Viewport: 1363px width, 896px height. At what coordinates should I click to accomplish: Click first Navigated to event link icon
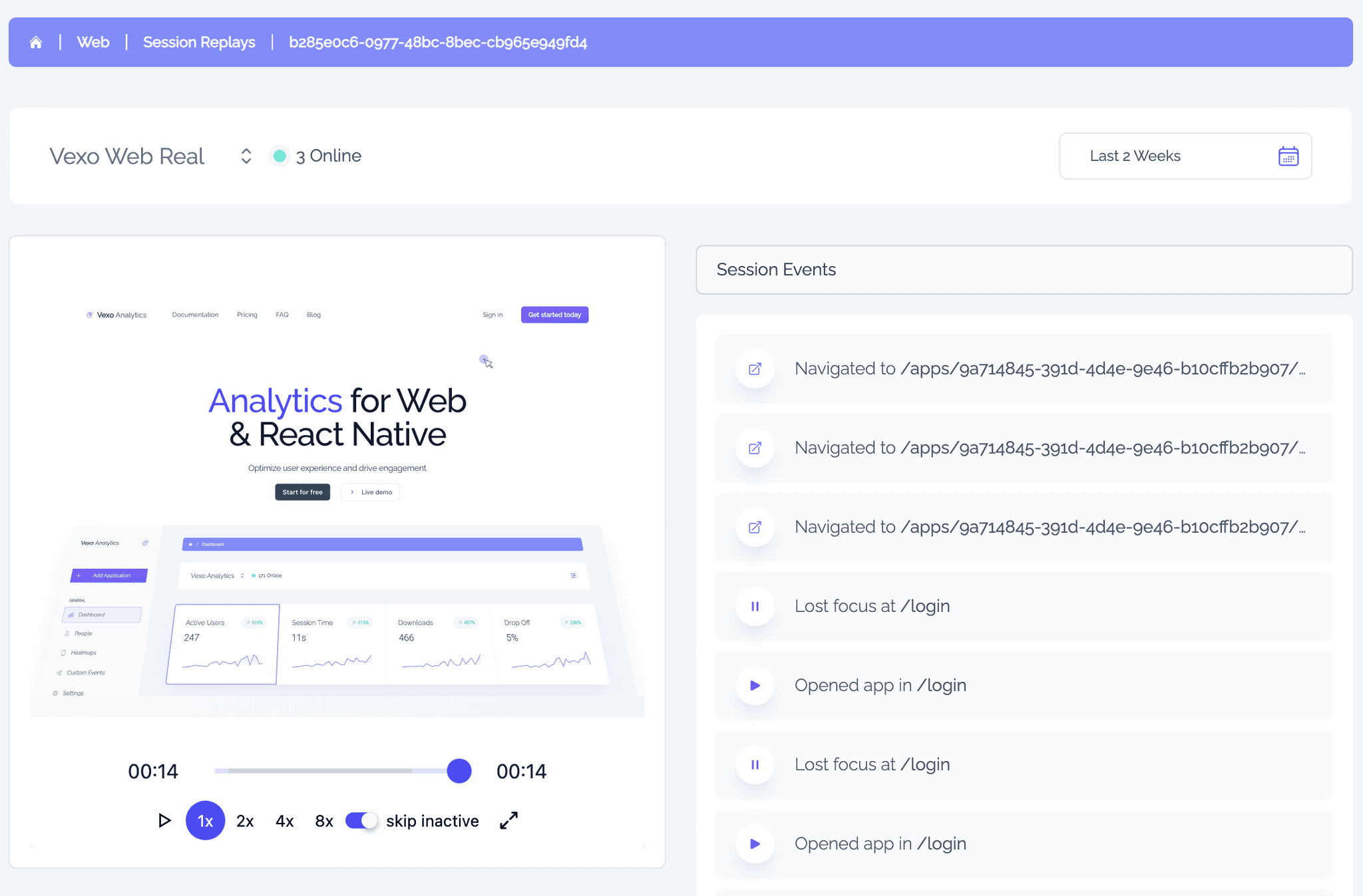pos(755,369)
